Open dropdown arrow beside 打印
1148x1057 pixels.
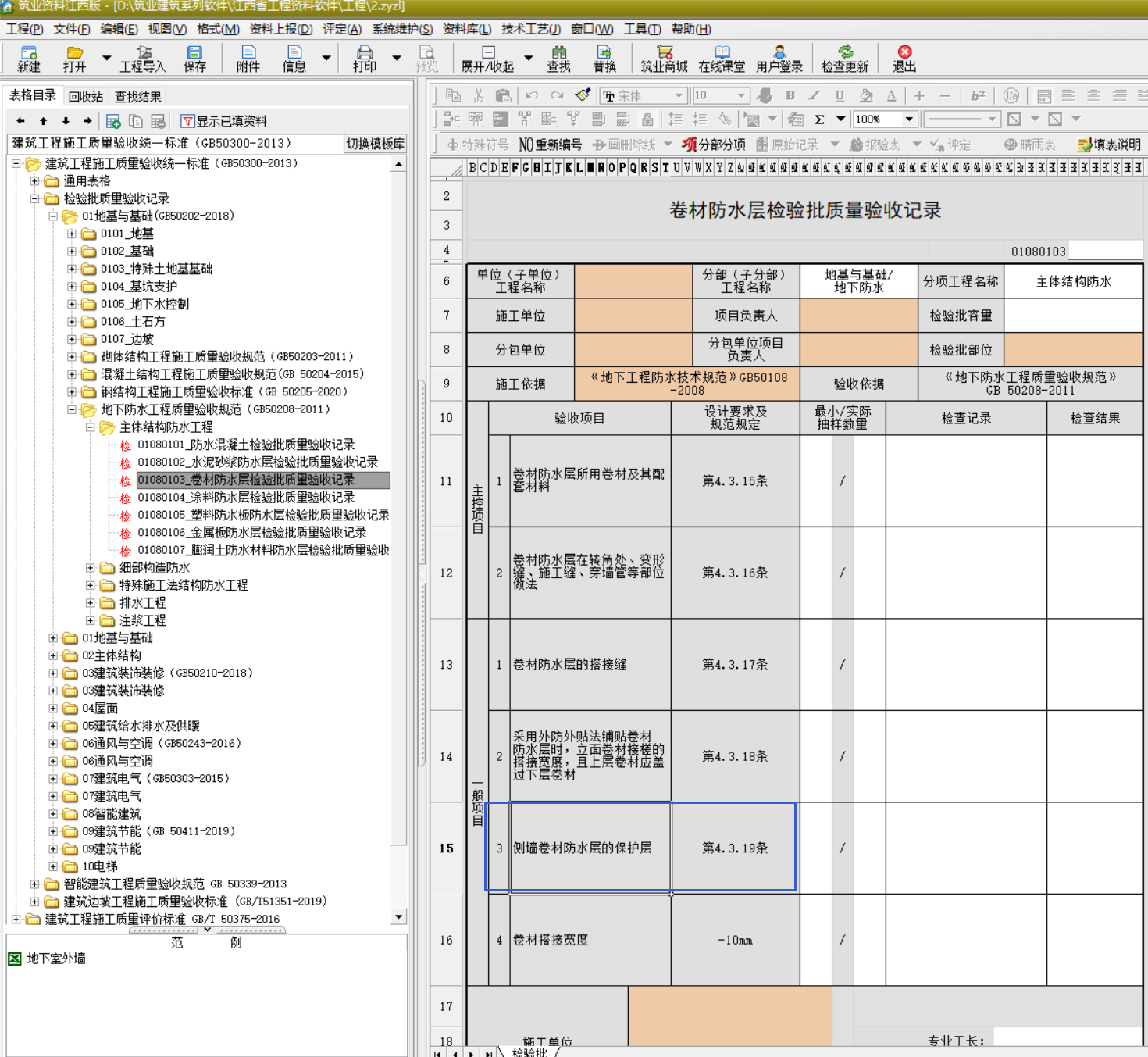click(x=397, y=58)
